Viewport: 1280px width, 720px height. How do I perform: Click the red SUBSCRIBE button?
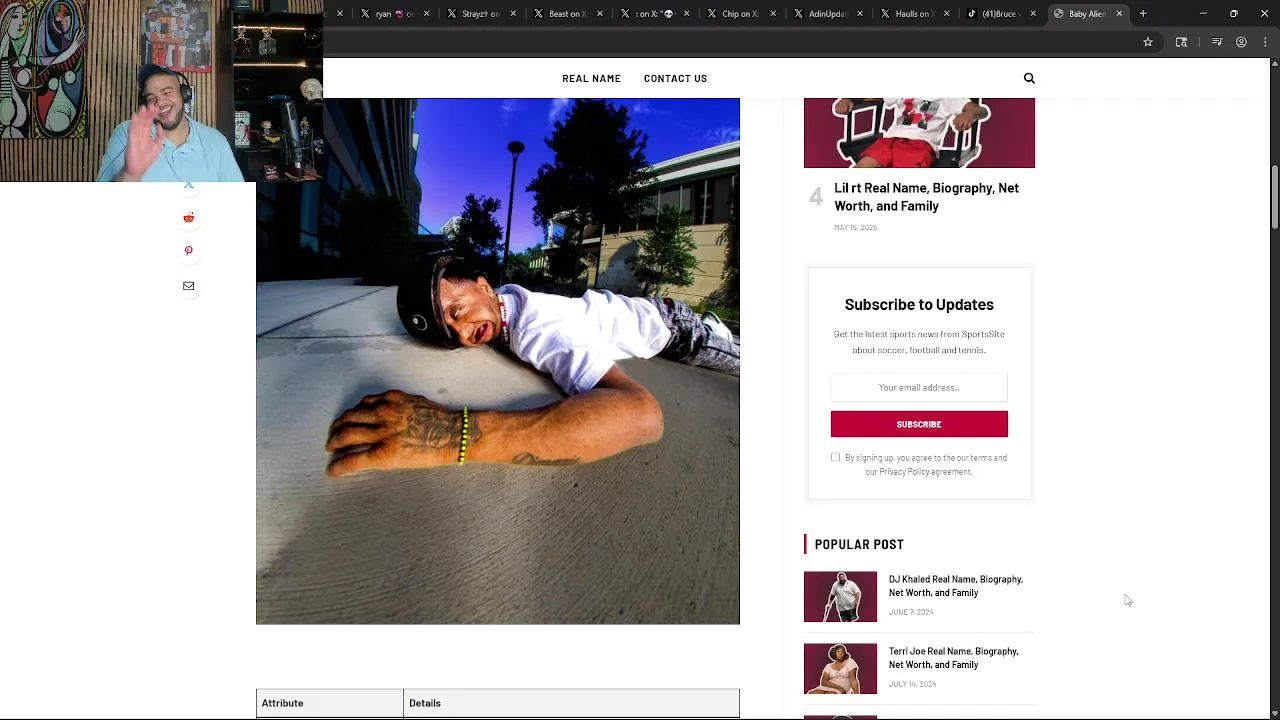point(919,424)
